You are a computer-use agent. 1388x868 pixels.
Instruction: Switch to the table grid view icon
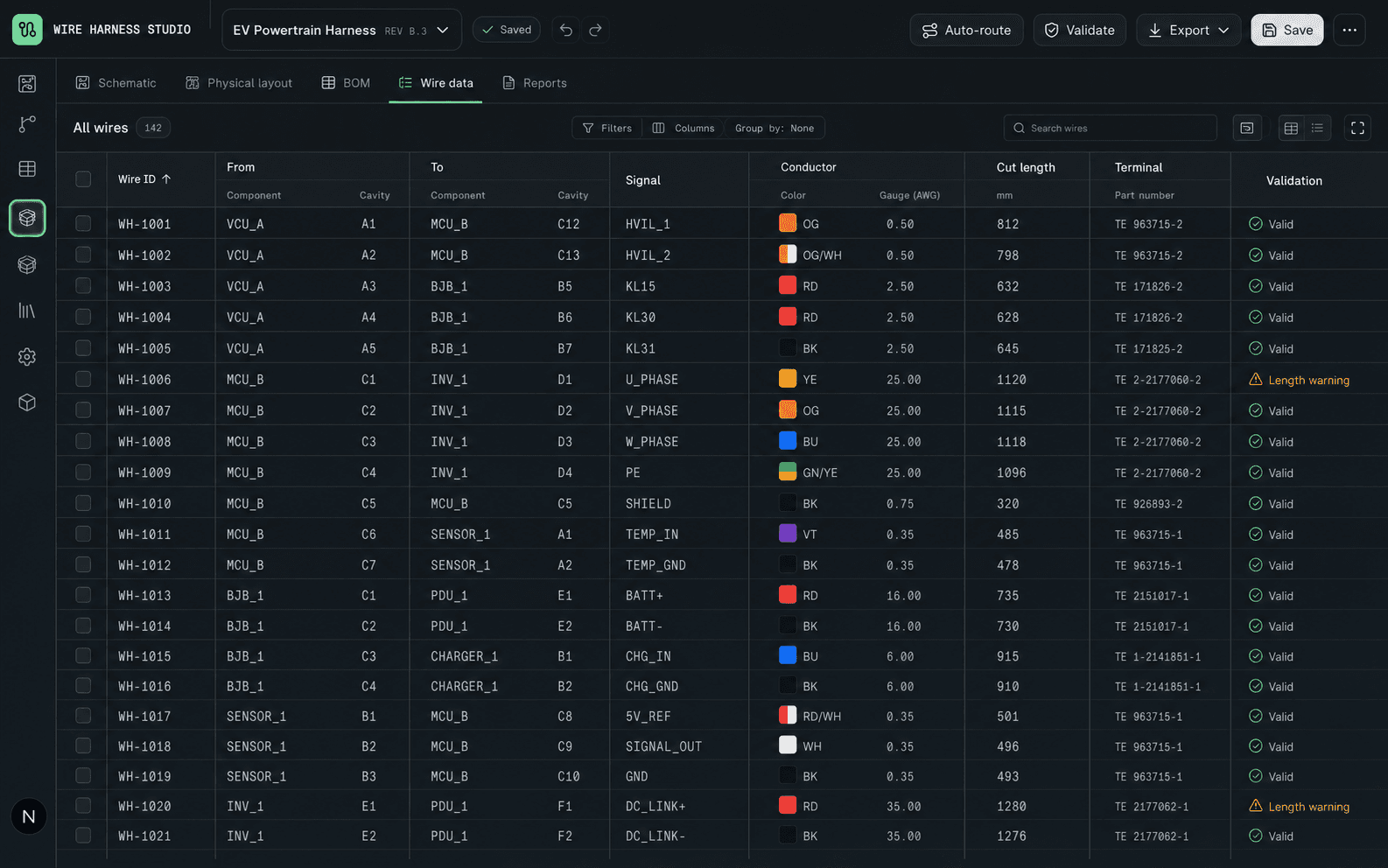click(x=1291, y=128)
